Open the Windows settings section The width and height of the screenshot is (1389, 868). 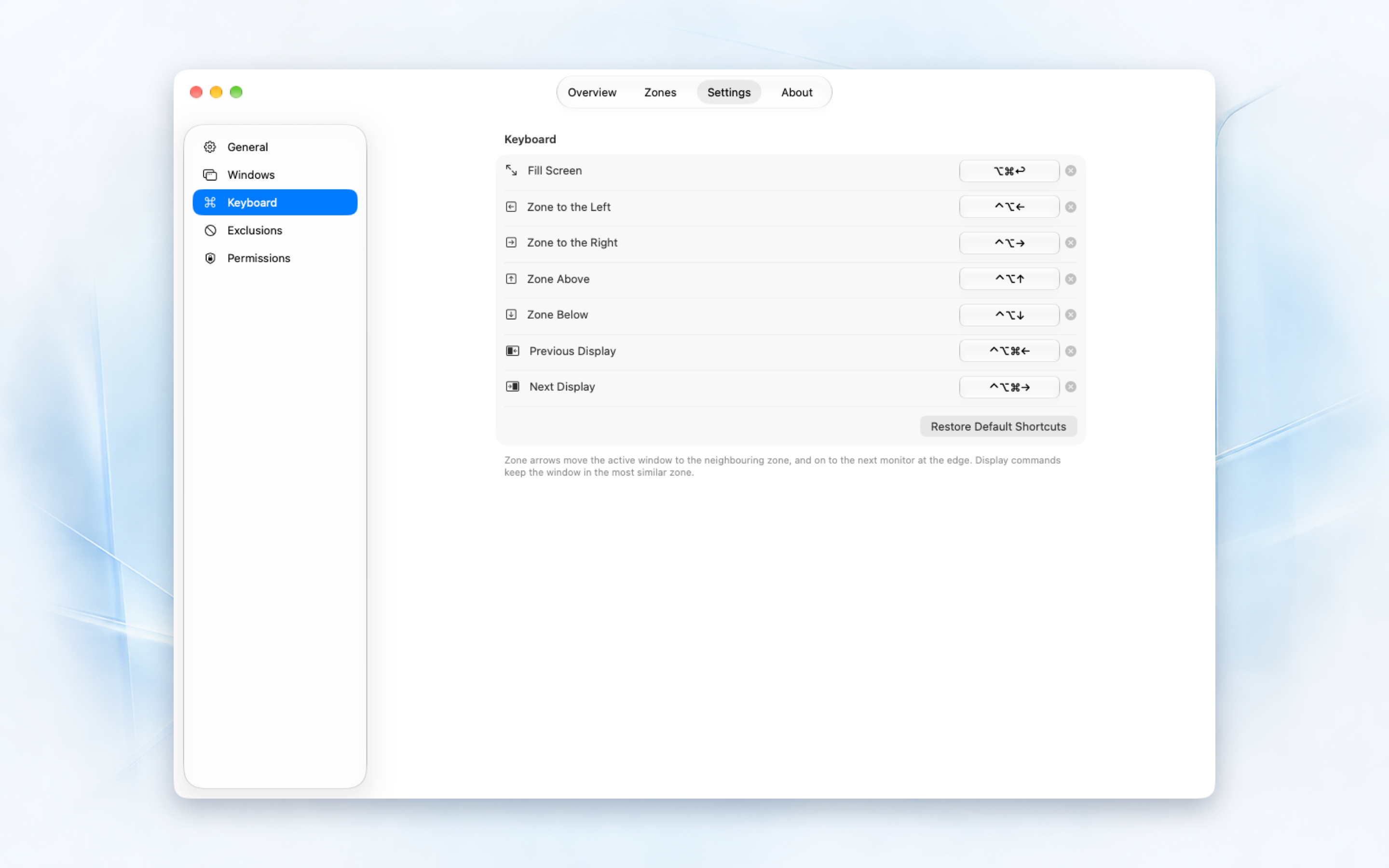pyautogui.click(x=275, y=175)
